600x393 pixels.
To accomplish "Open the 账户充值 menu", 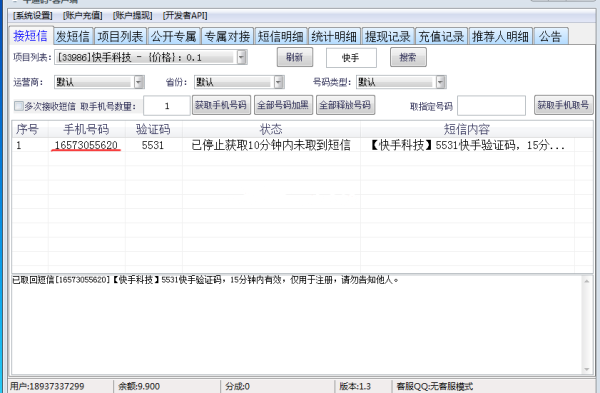I will [83, 16].
